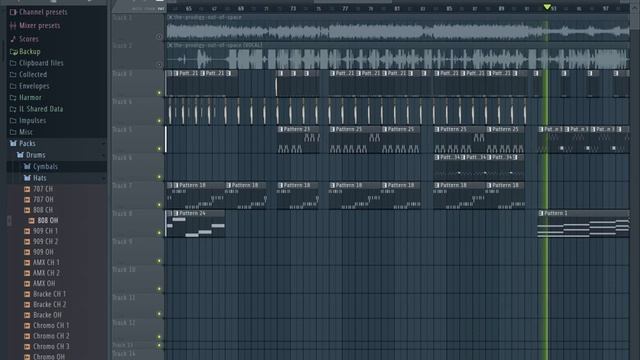Mute Track 6 with its green light
640x360 pixels.
[x=159, y=177]
